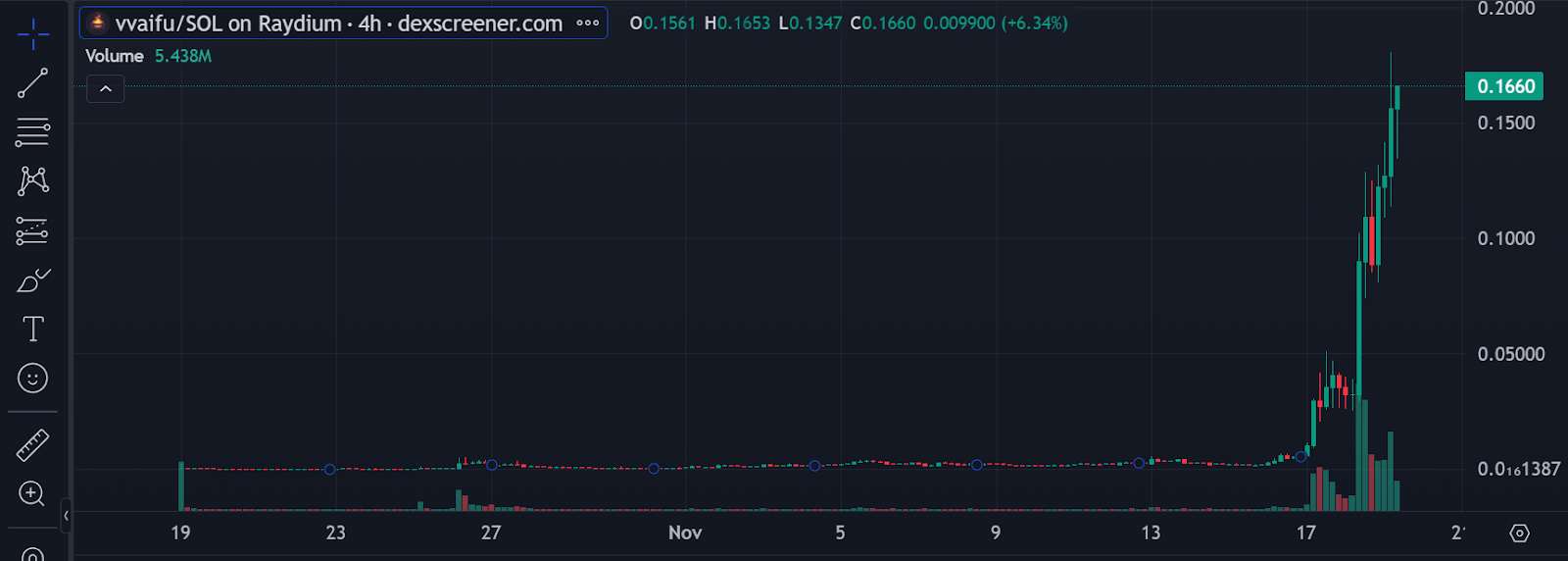This screenshot has width=1568, height=561.
Task: Collapse the indicator legend chevron
Action: (106, 89)
